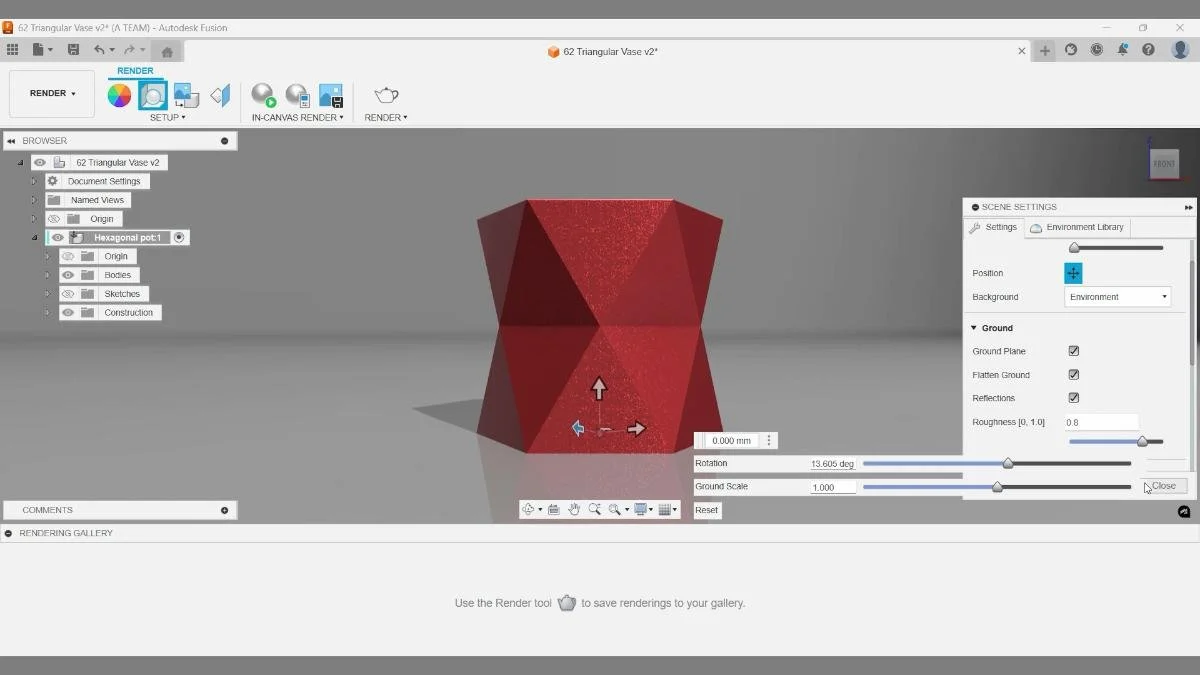1200x675 pixels.
Task: Disable the Reflections checkbox
Action: (x=1073, y=397)
